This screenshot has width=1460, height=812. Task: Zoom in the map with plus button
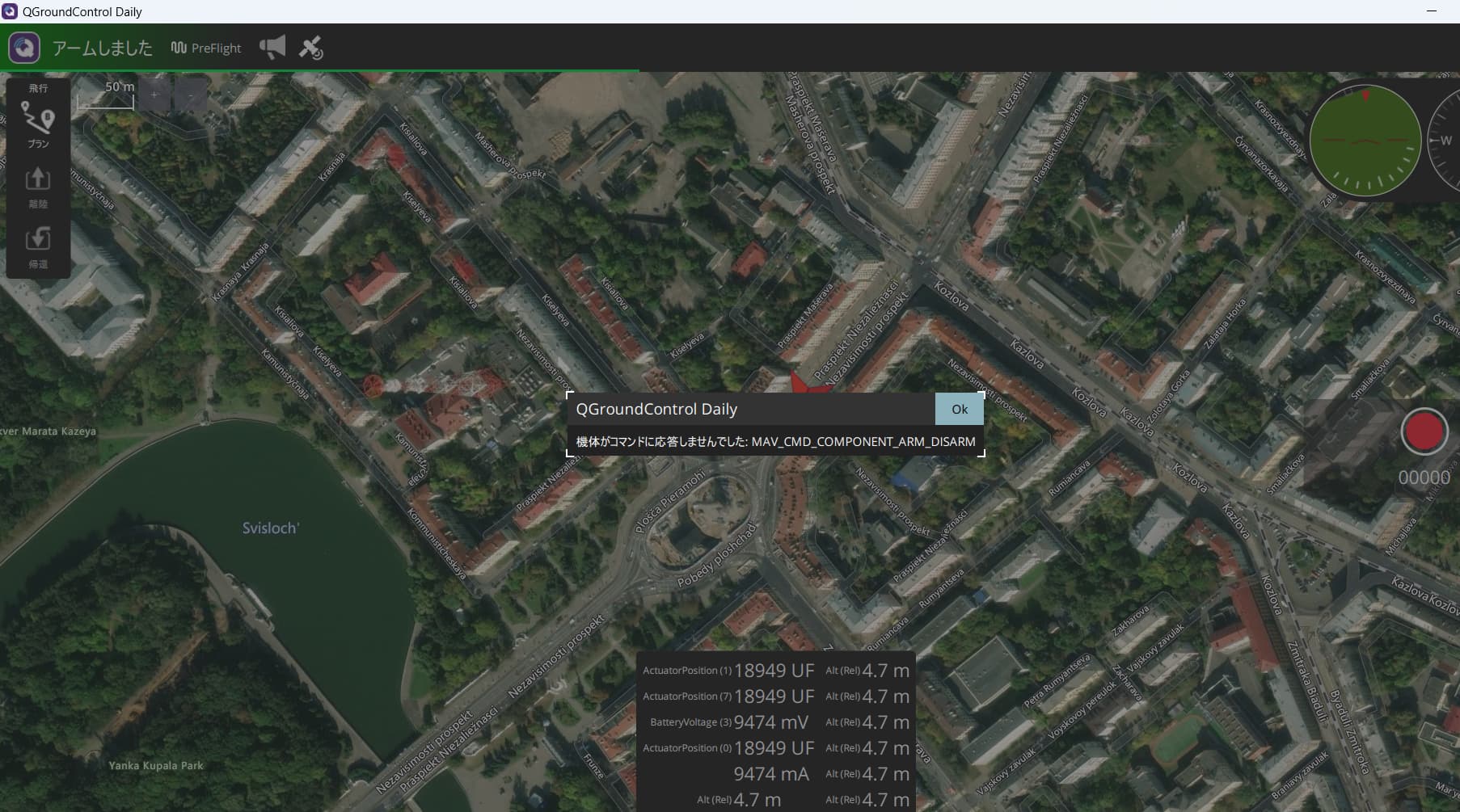tap(154, 95)
